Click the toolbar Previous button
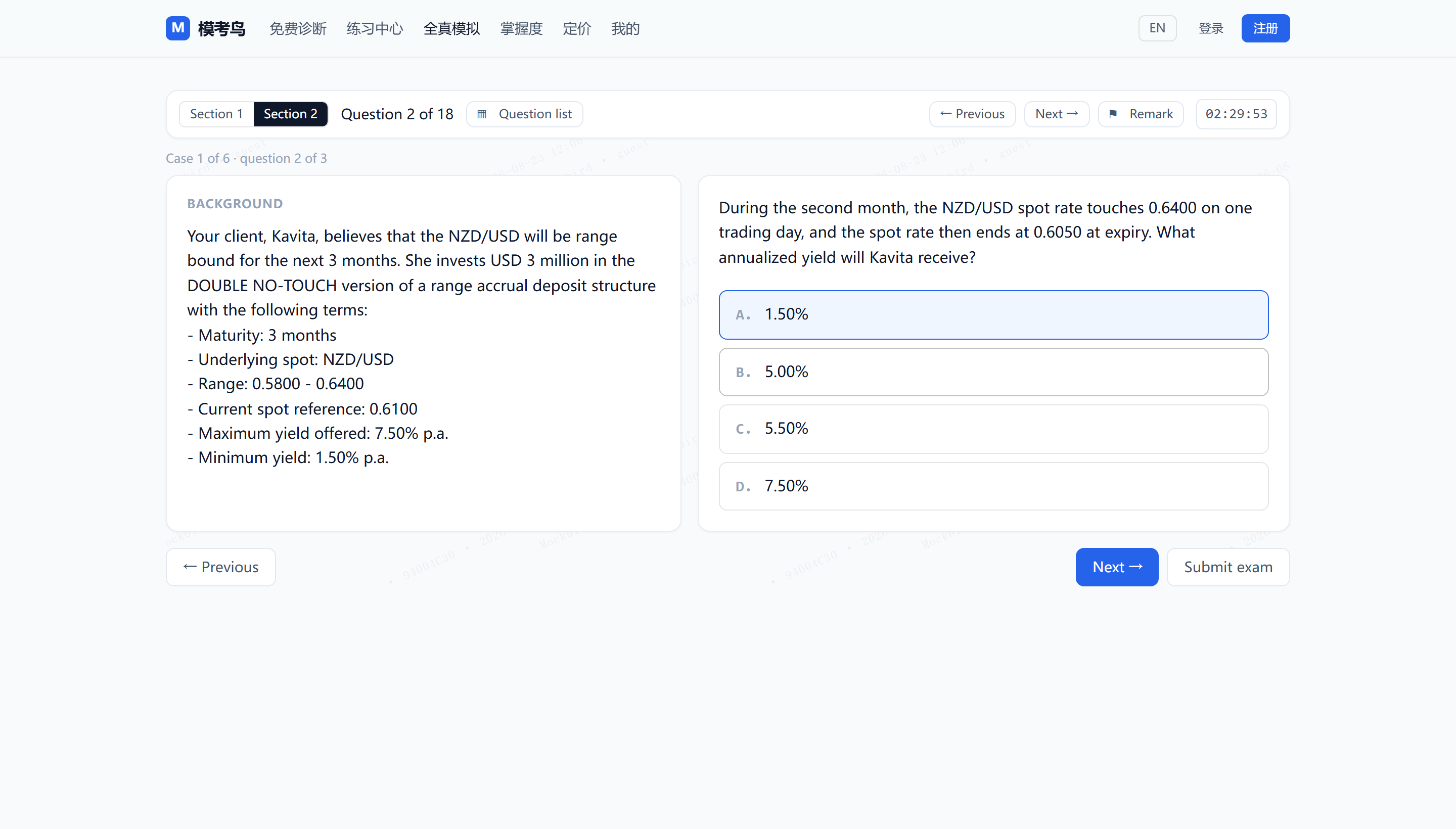This screenshot has height=829, width=1456. coord(972,114)
